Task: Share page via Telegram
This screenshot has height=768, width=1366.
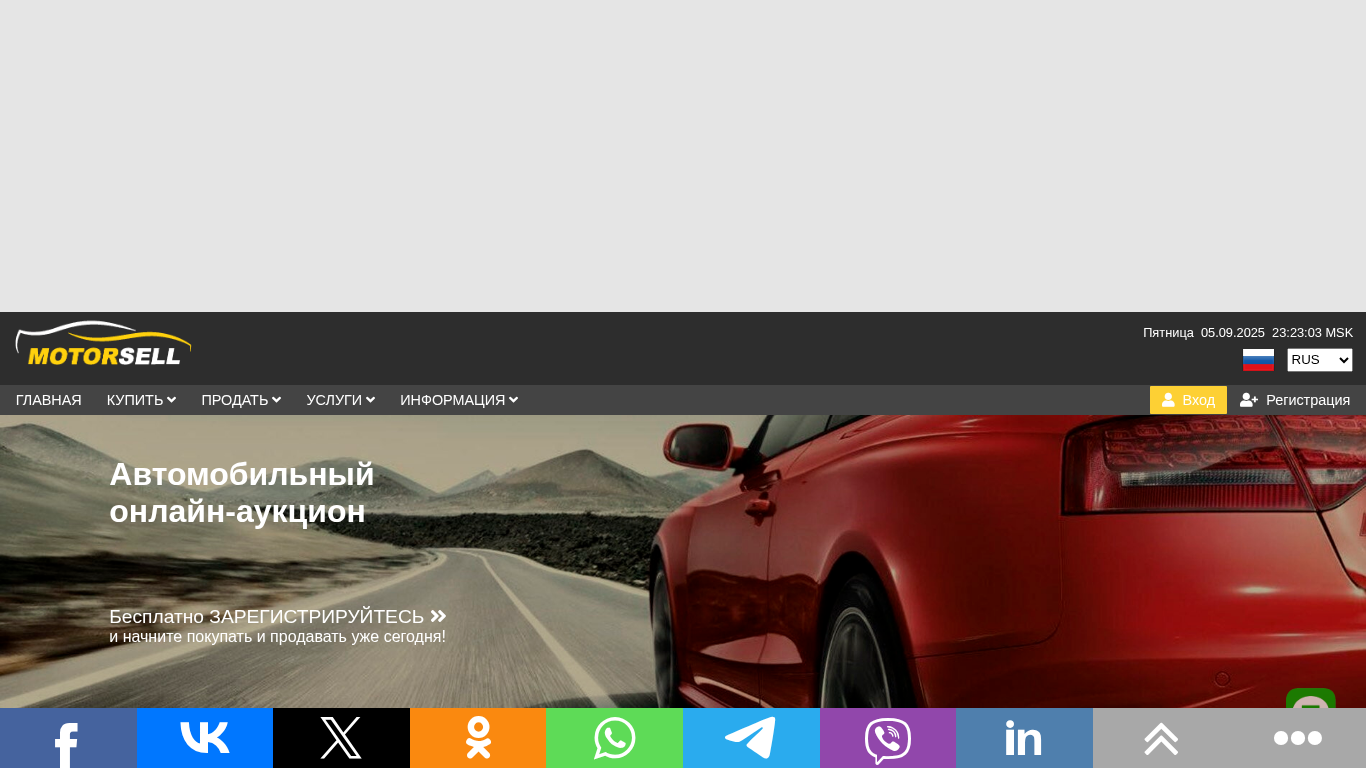Action: [751, 738]
